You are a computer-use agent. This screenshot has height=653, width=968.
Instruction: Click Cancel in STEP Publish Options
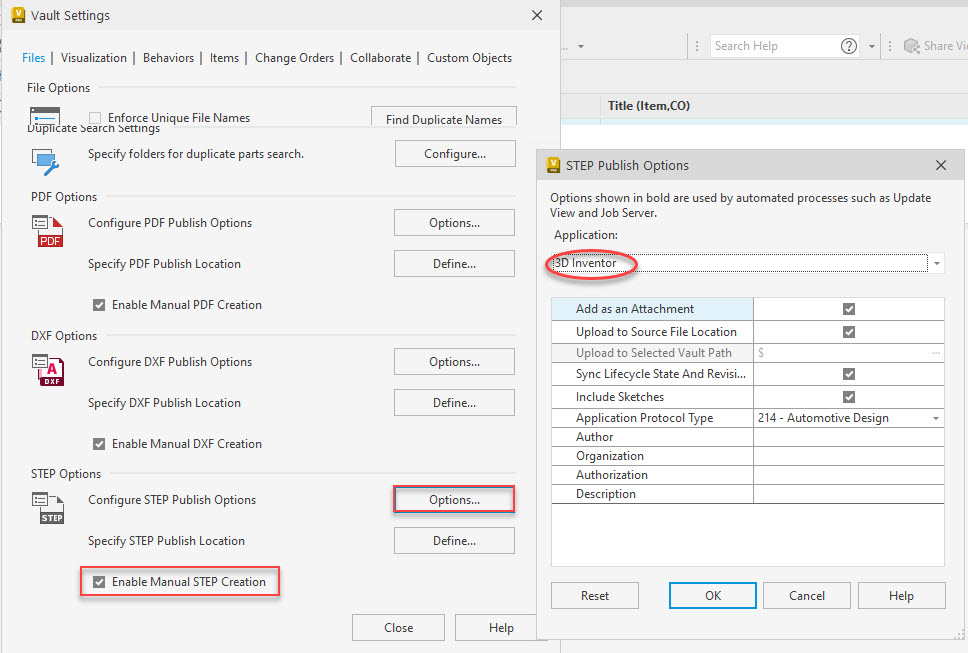(807, 596)
